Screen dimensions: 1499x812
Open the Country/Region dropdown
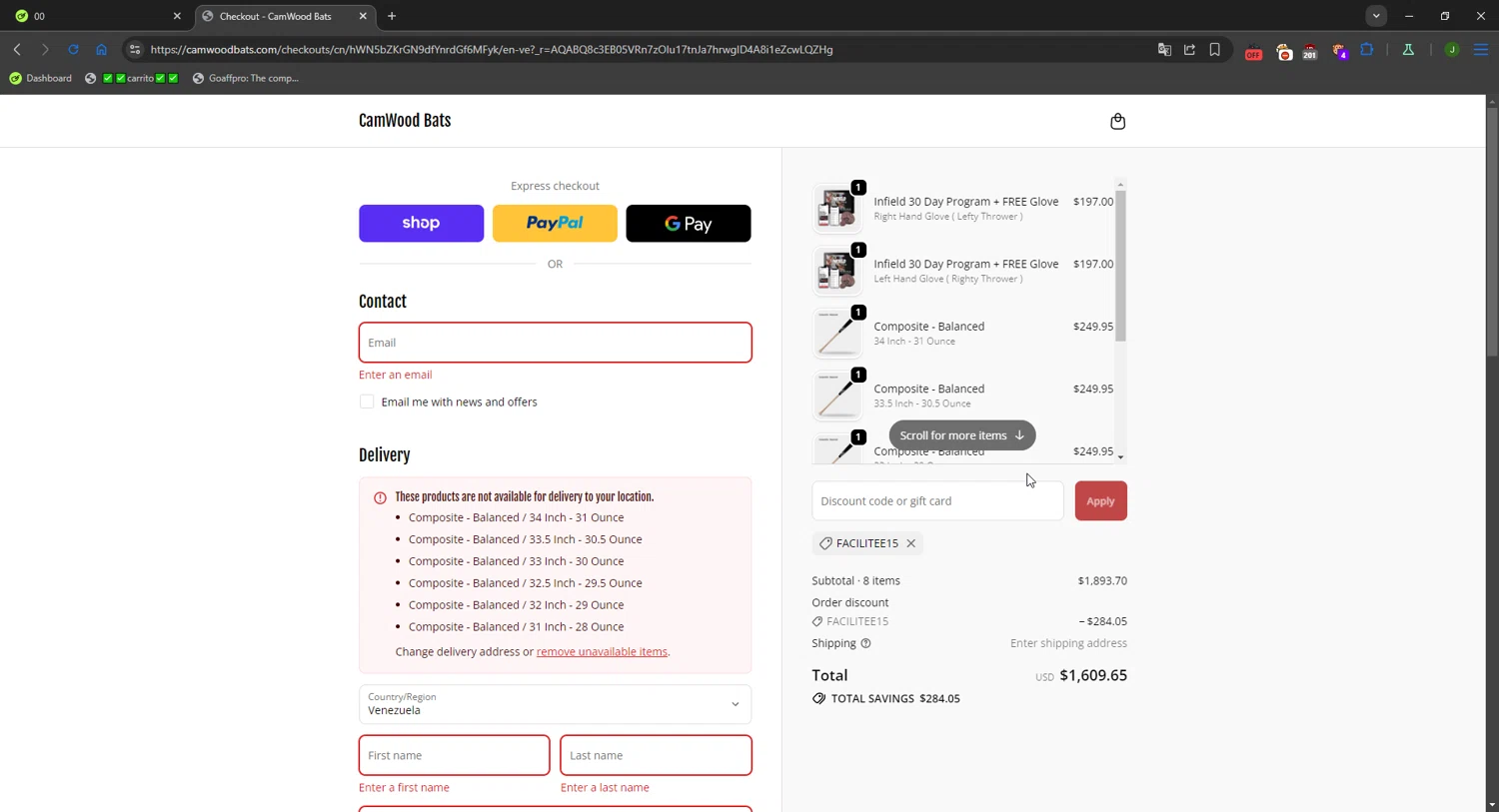point(555,704)
